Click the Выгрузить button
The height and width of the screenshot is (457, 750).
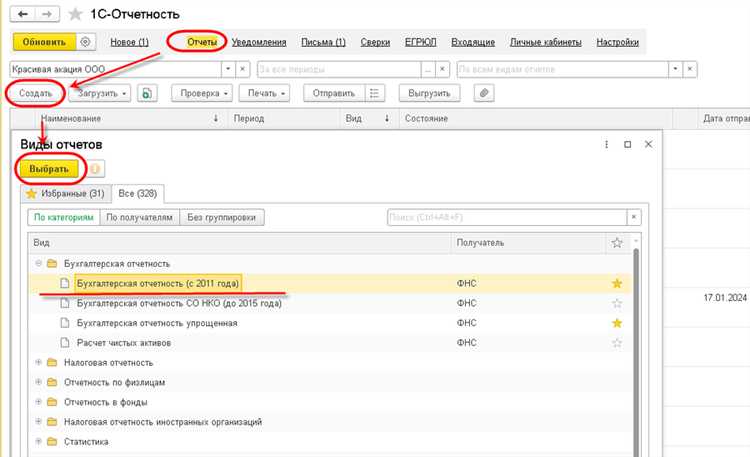429,93
